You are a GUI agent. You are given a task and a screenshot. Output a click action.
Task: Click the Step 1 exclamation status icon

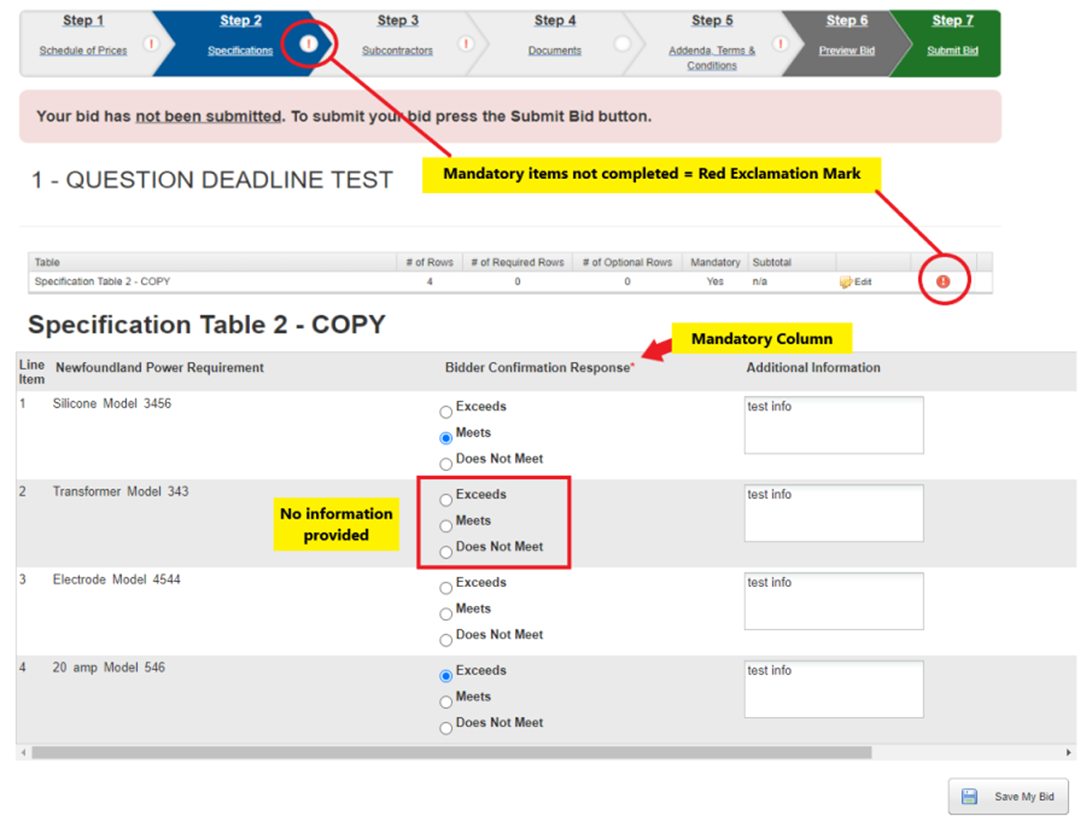151,44
